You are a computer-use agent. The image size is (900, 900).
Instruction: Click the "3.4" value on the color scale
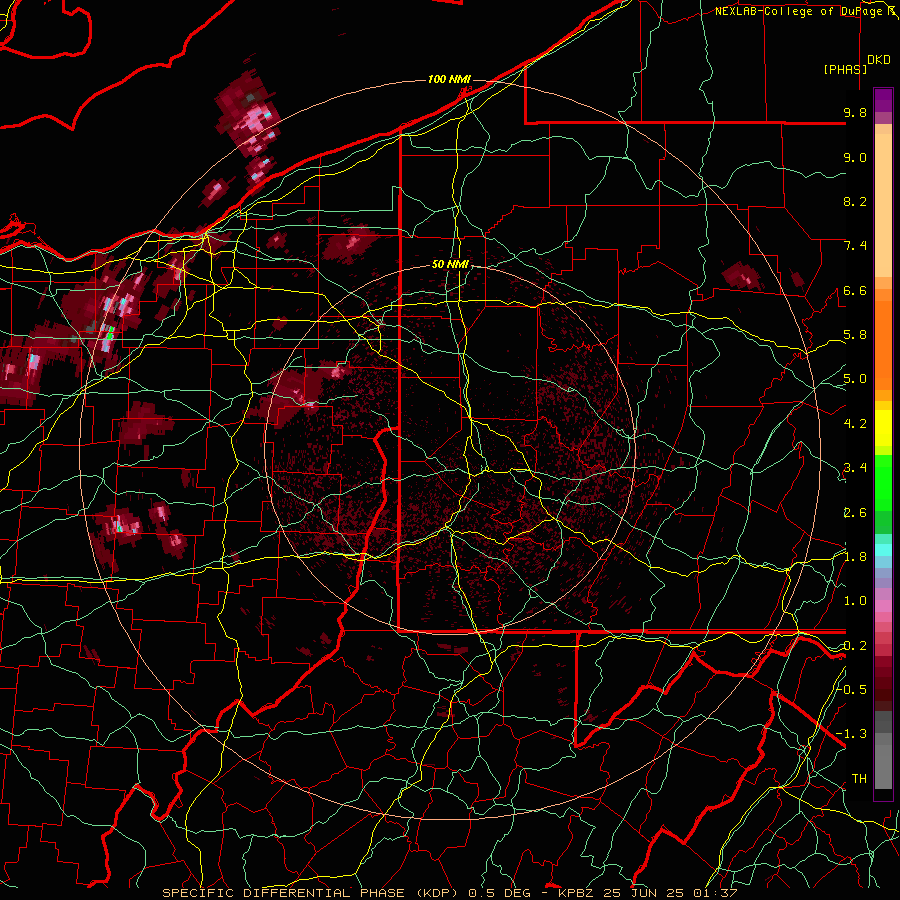tap(855, 468)
